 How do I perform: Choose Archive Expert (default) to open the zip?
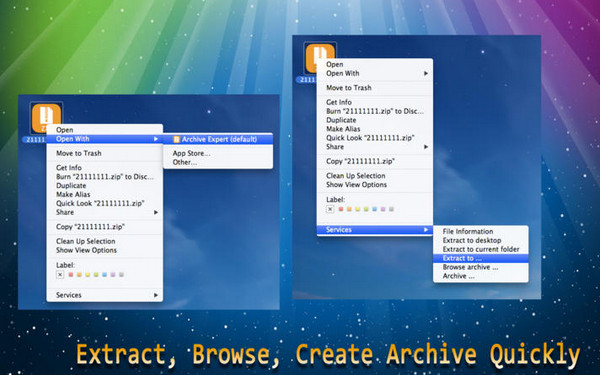point(218,139)
